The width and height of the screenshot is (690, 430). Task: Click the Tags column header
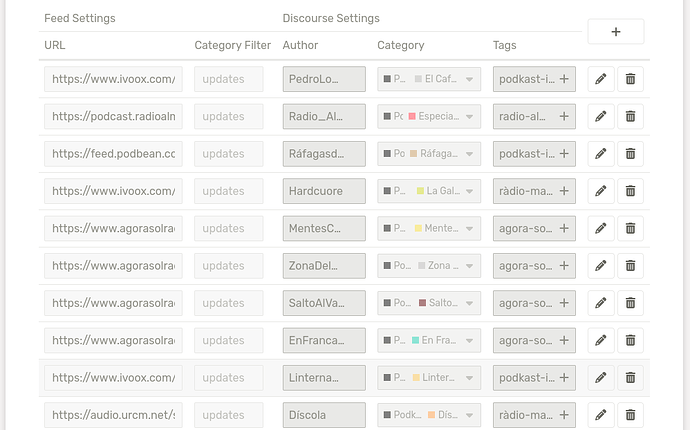[504, 45]
